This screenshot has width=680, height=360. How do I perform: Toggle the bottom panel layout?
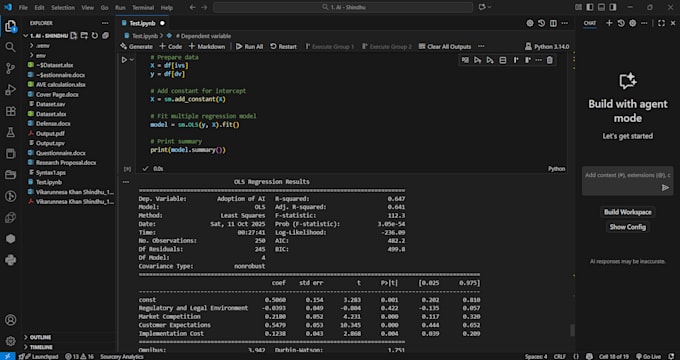pyautogui.click(x=601, y=7)
